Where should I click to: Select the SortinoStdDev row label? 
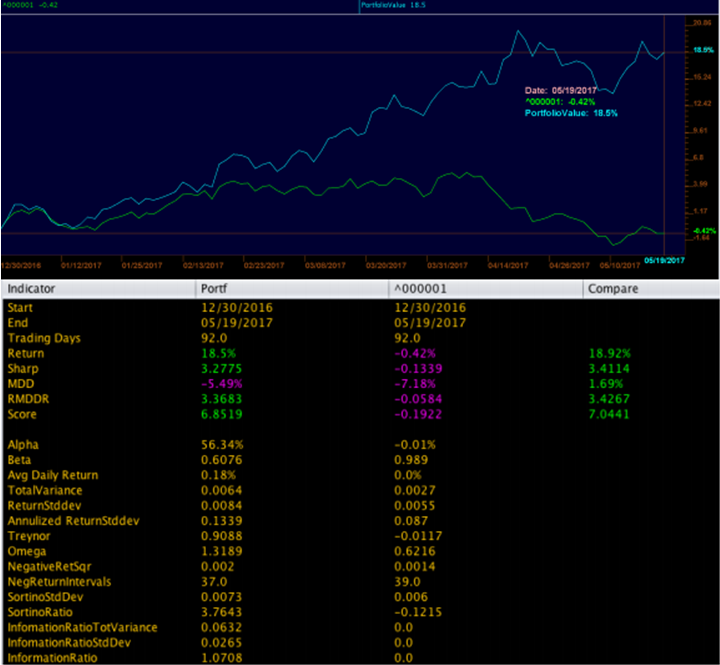[x=45, y=597]
